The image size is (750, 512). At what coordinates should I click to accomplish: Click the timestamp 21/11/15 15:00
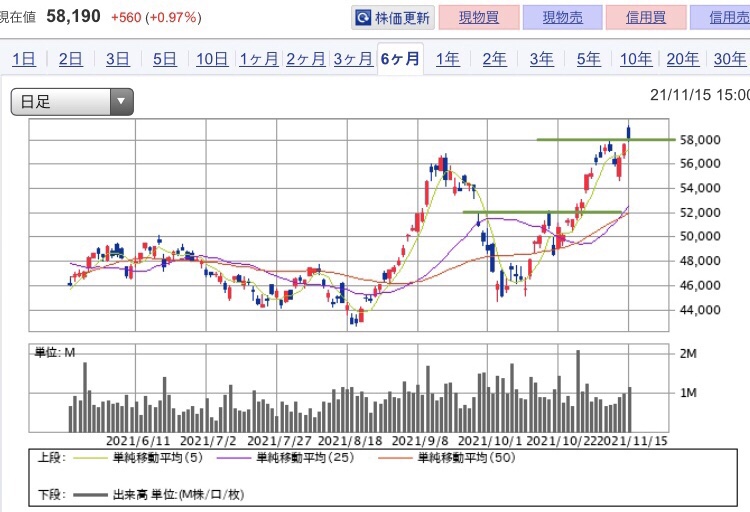coord(700,95)
